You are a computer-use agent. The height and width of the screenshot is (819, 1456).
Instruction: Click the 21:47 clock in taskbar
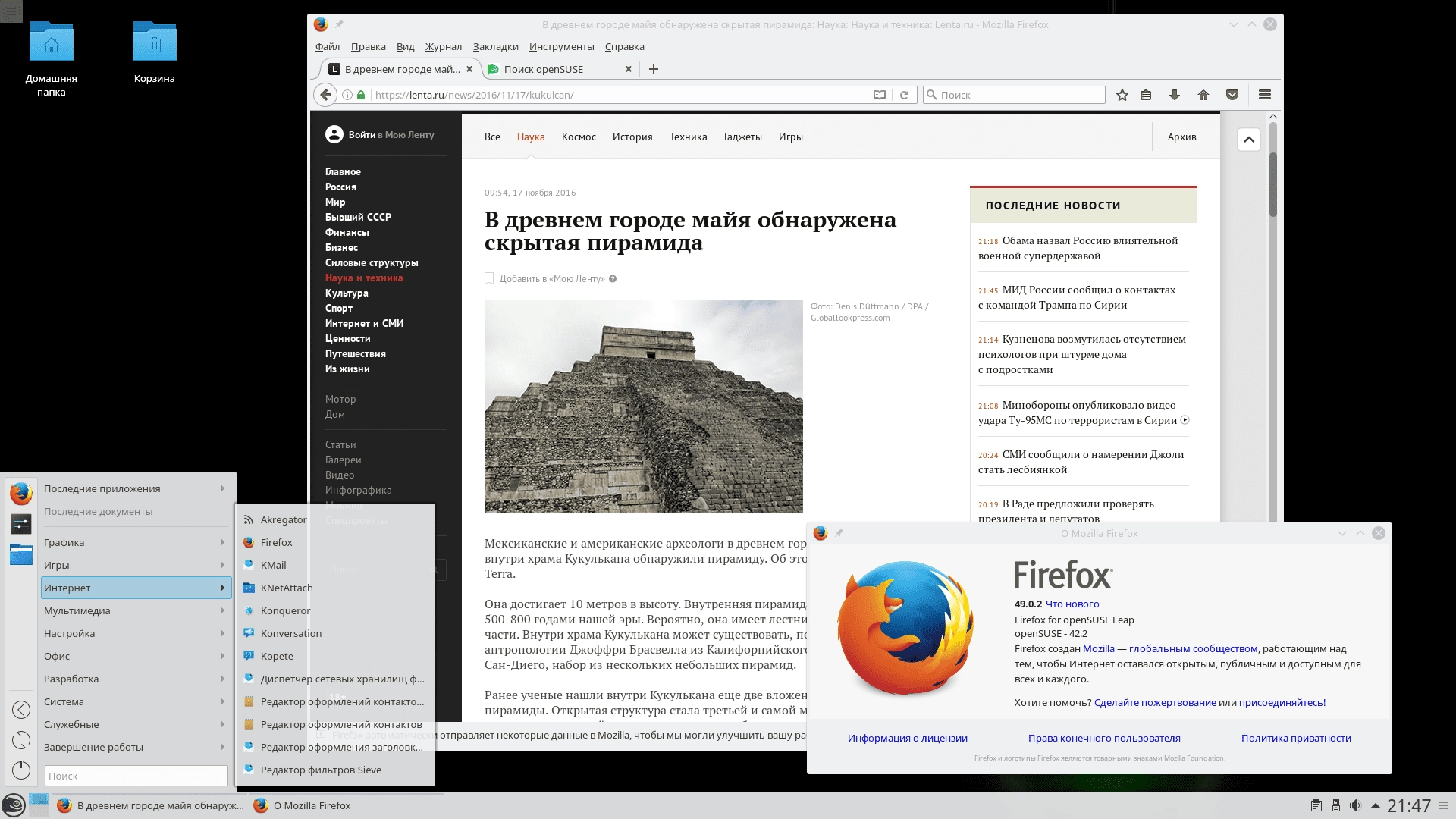point(1408,806)
